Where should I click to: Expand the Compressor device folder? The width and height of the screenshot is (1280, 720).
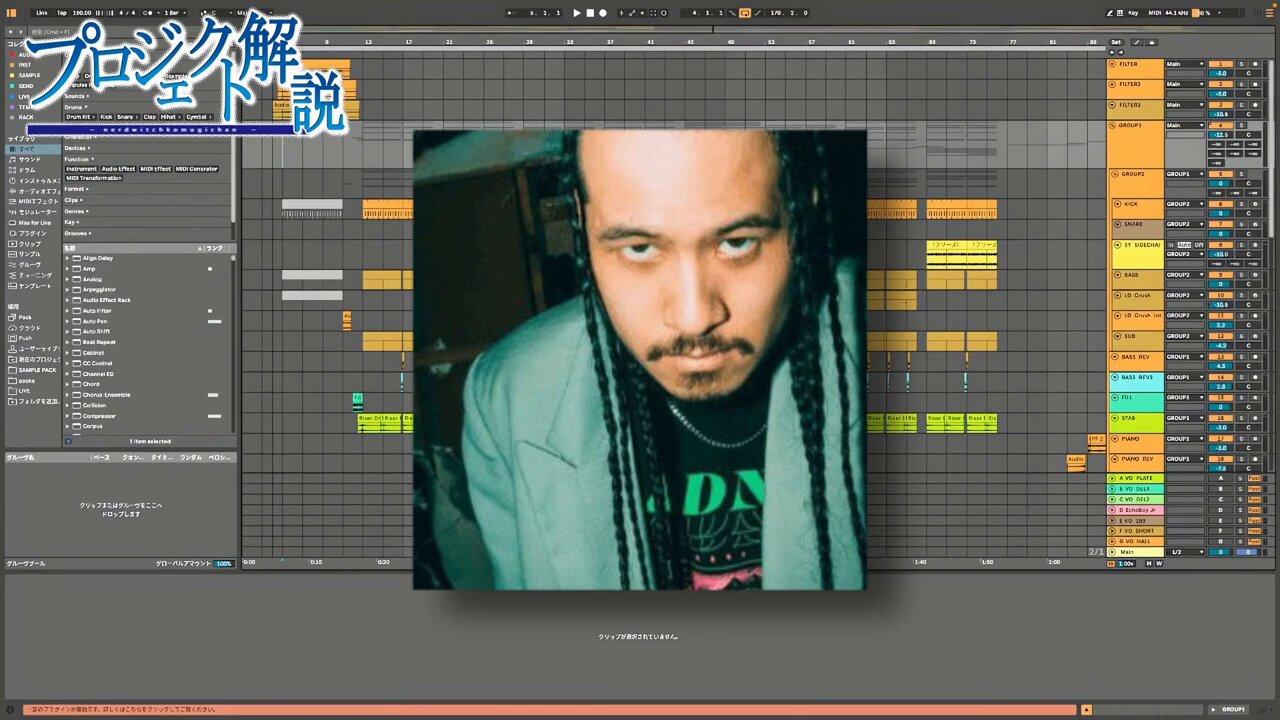(68, 416)
